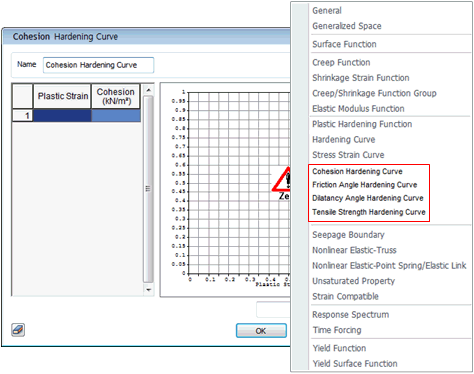
Task: Select Time Forcing menu entry
Action: [x=337, y=330]
